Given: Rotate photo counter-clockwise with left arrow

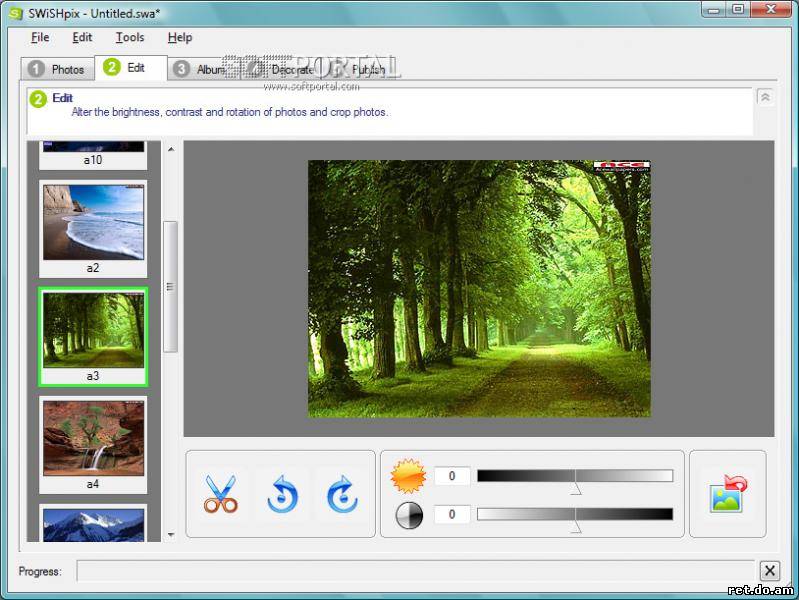Looking at the screenshot, I should click(x=282, y=494).
